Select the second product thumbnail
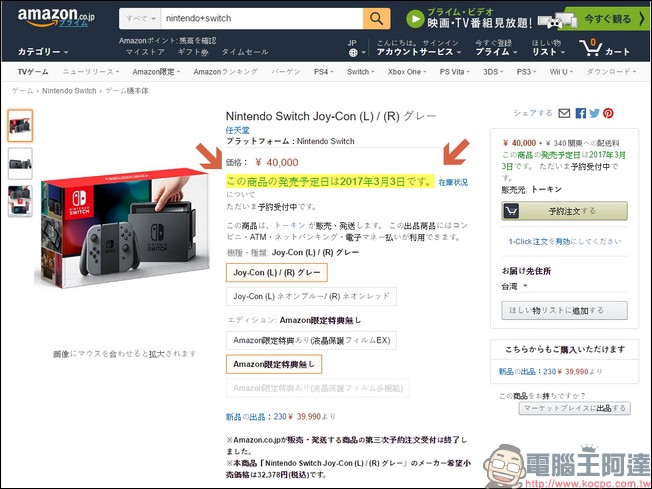Viewport: 652px width, 489px height. point(20,163)
